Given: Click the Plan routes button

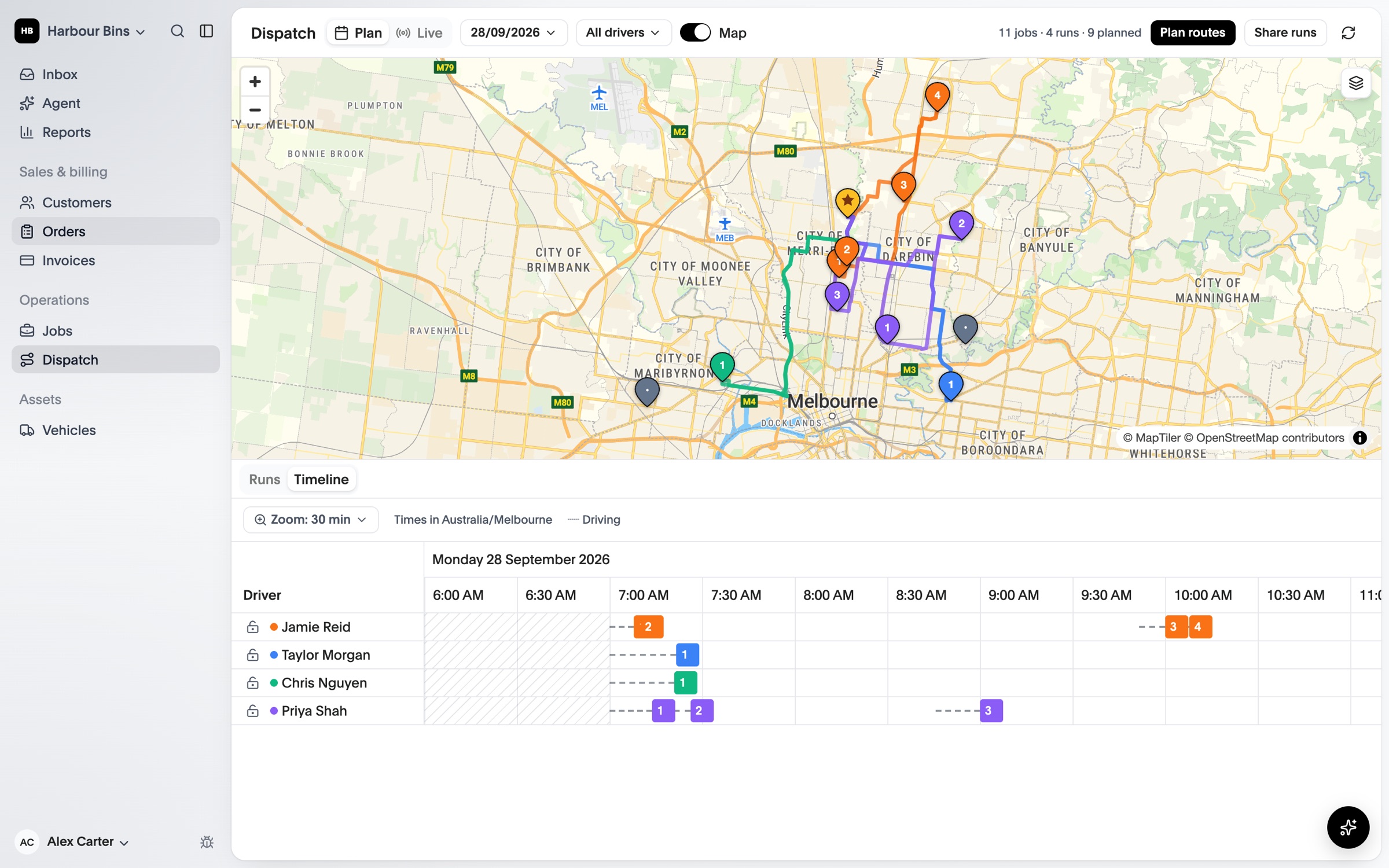Looking at the screenshot, I should [x=1192, y=32].
